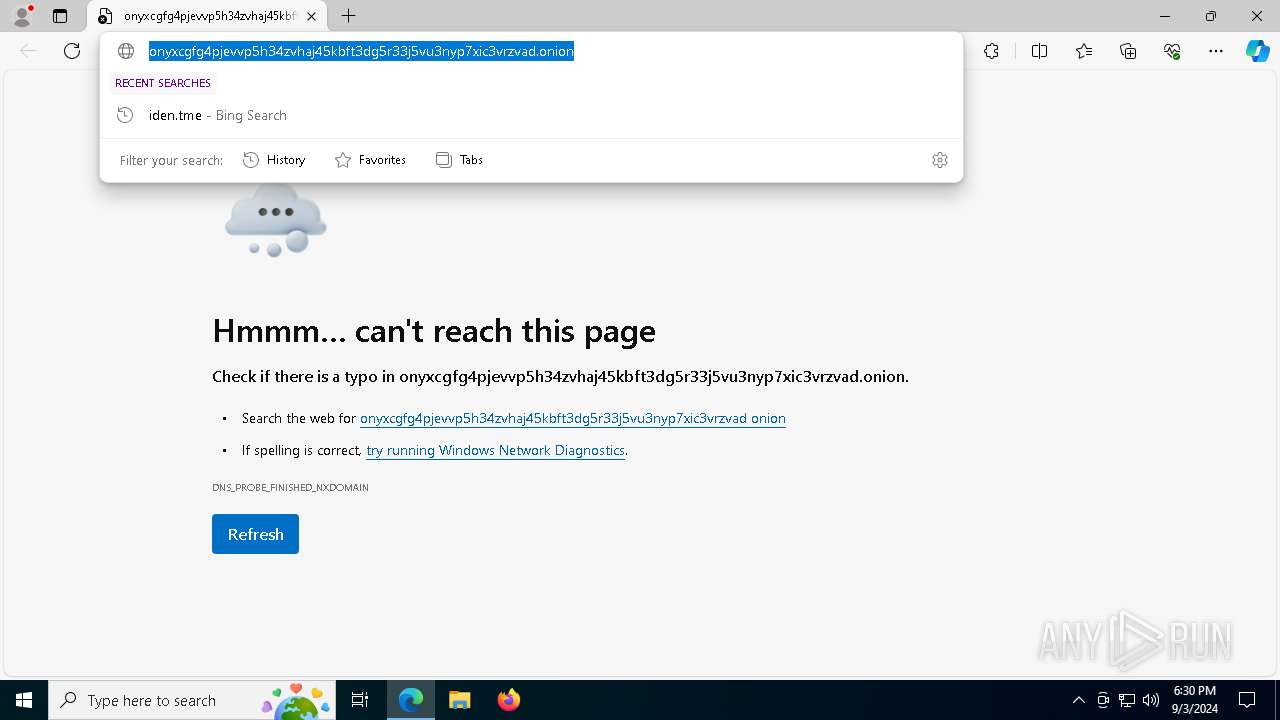Close the onyxcgfg4pjevvp5h34 tab
1280x720 pixels.
tap(311, 16)
